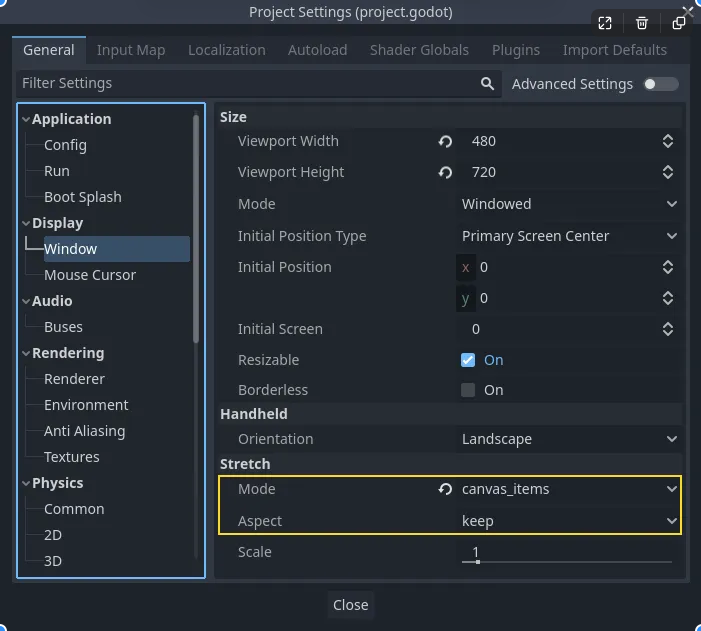Collapse the Rendering tree section
The width and height of the screenshot is (701, 631).
click(x=26, y=353)
